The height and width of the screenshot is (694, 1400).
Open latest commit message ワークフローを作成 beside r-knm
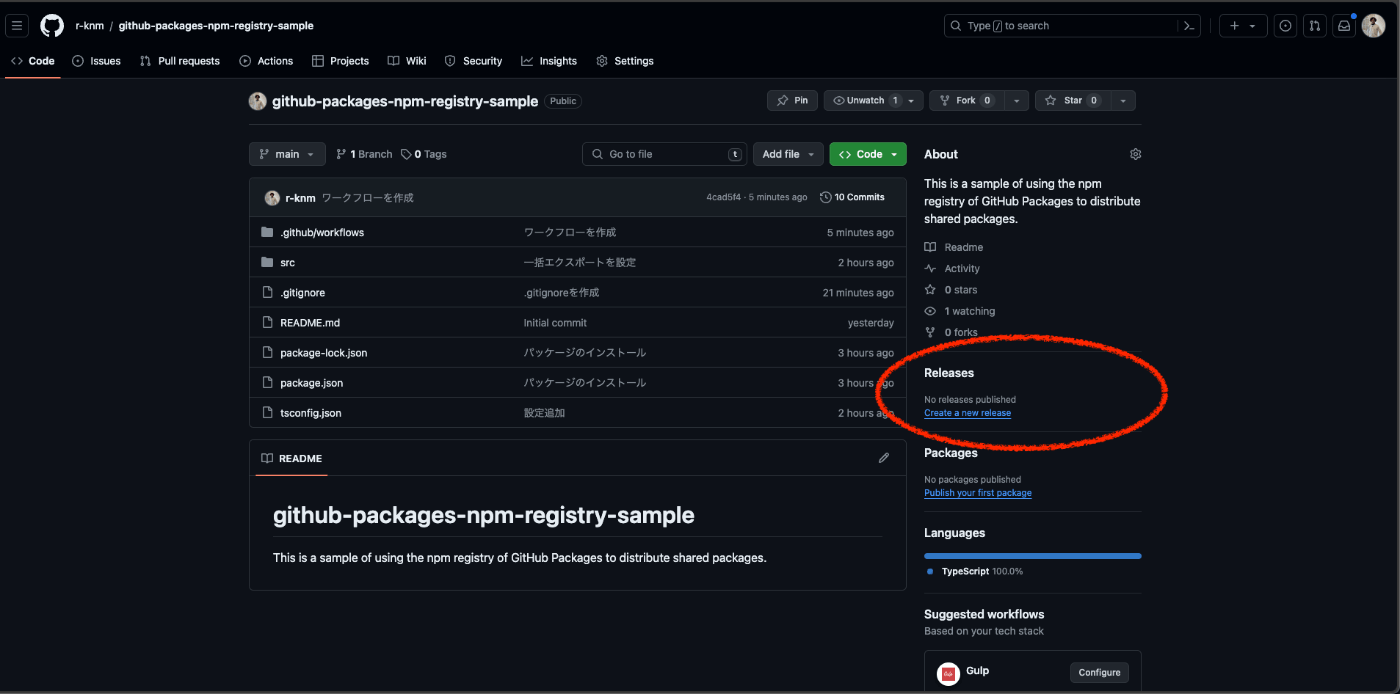pos(367,198)
